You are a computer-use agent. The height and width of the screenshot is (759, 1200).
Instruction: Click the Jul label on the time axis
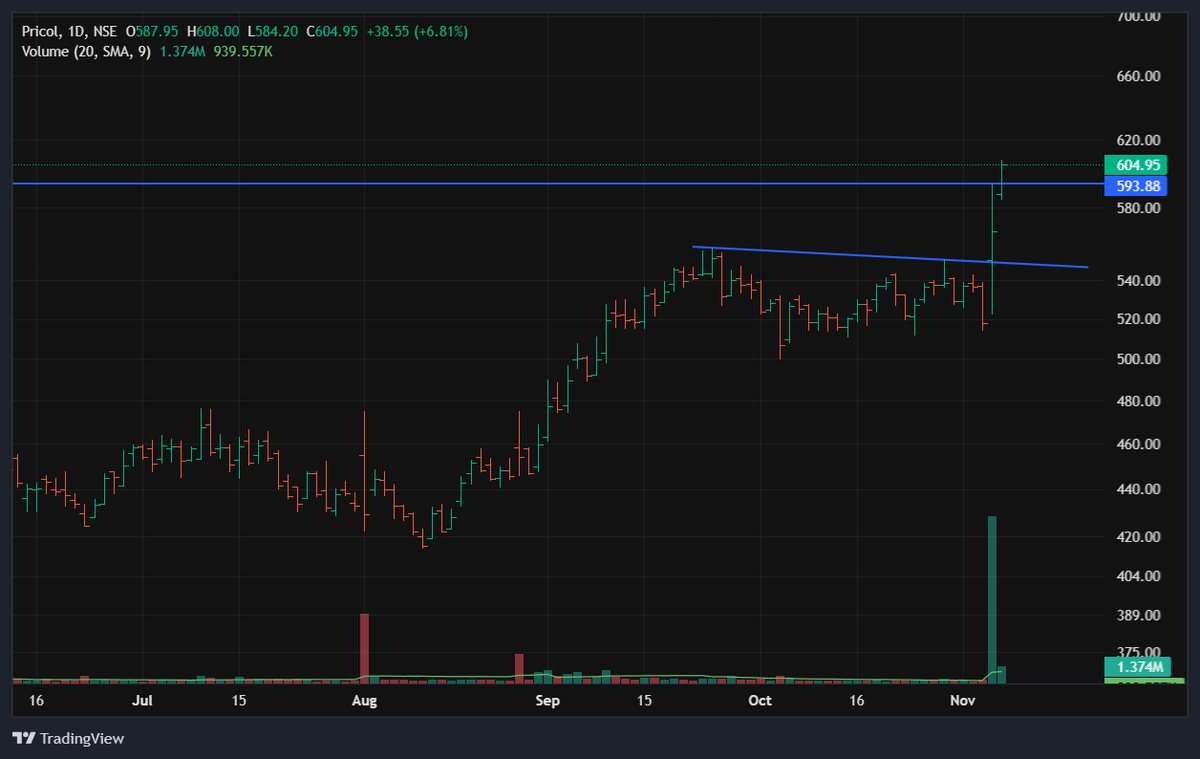click(143, 701)
